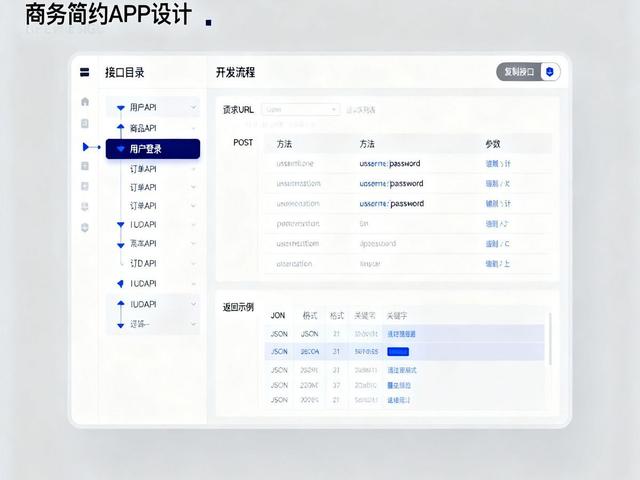Click the 开发流程 heading
The width and height of the screenshot is (640, 480).
click(x=236, y=73)
